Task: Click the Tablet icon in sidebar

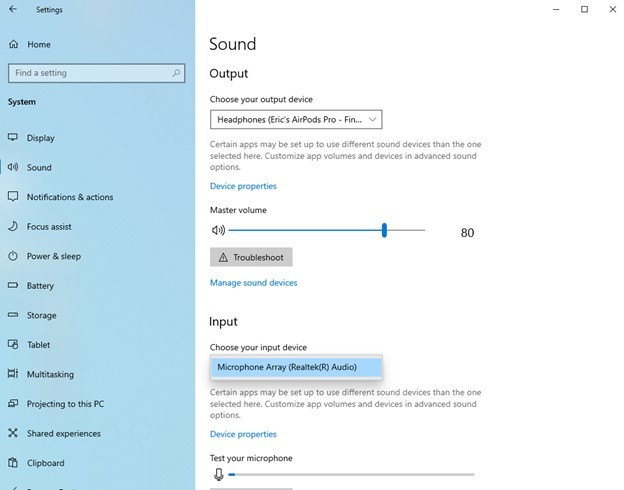Action: pyautogui.click(x=13, y=344)
